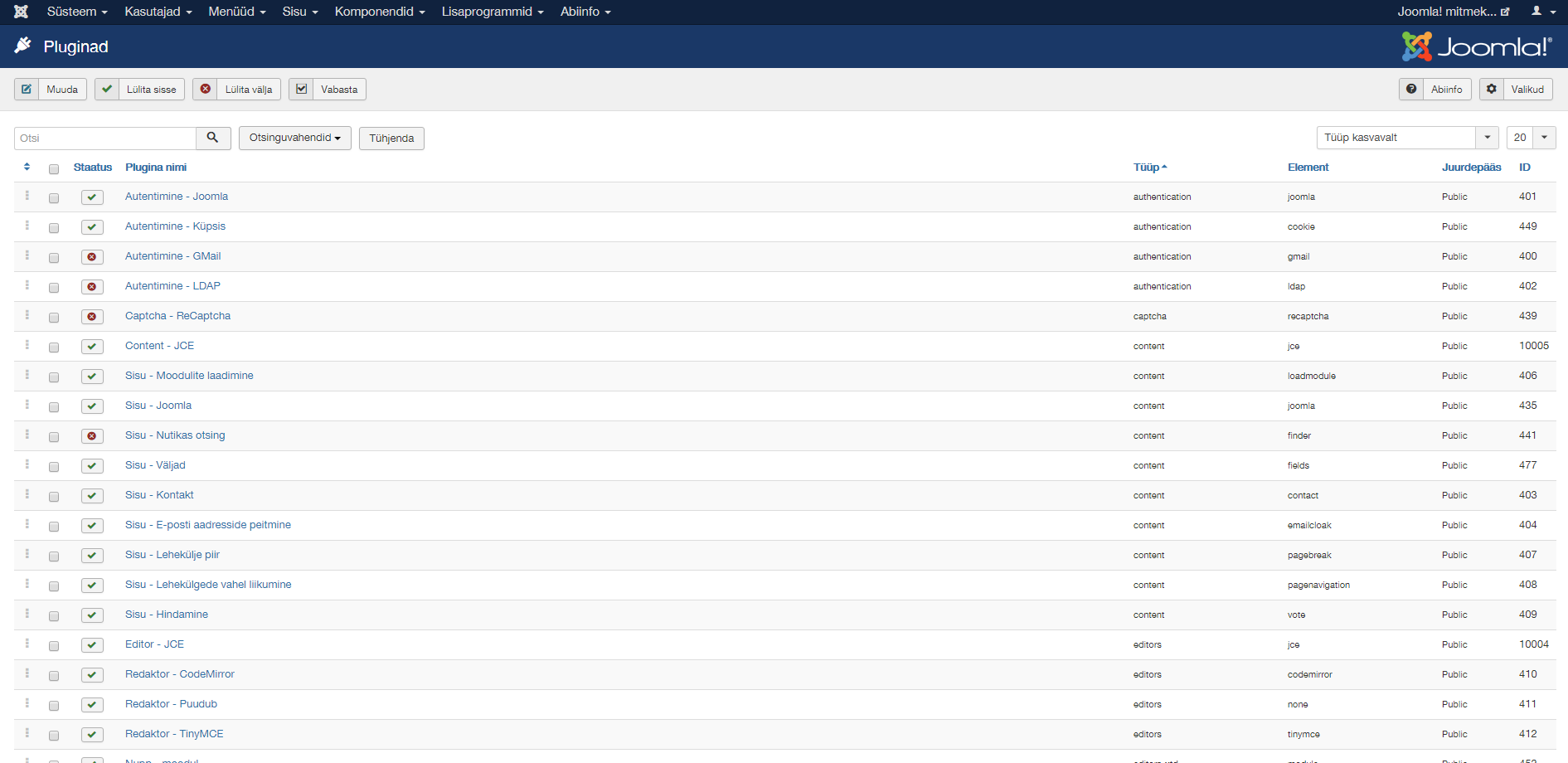1568x763 pixels.
Task: Open the Valikud options button
Action: tap(1516, 90)
